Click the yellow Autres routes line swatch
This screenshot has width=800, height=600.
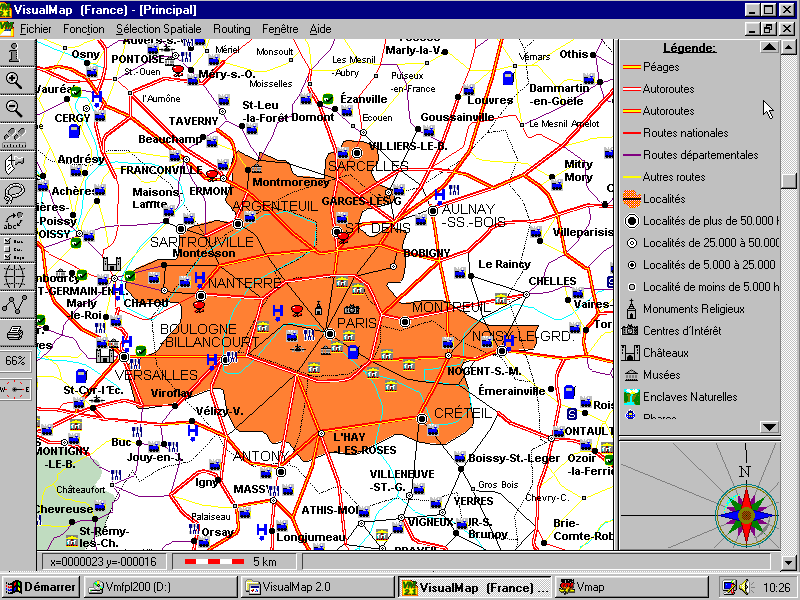(x=632, y=177)
